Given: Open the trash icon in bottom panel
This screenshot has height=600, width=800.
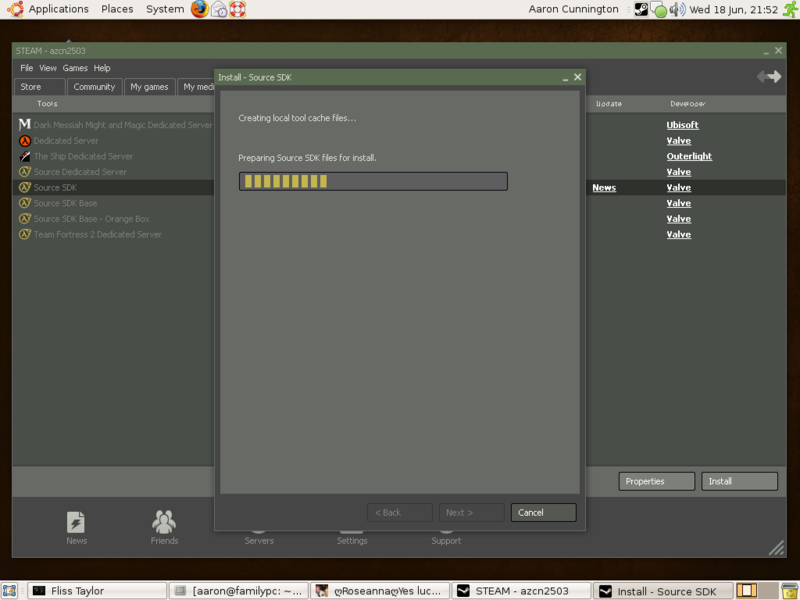Looking at the screenshot, I should [x=790, y=591].
